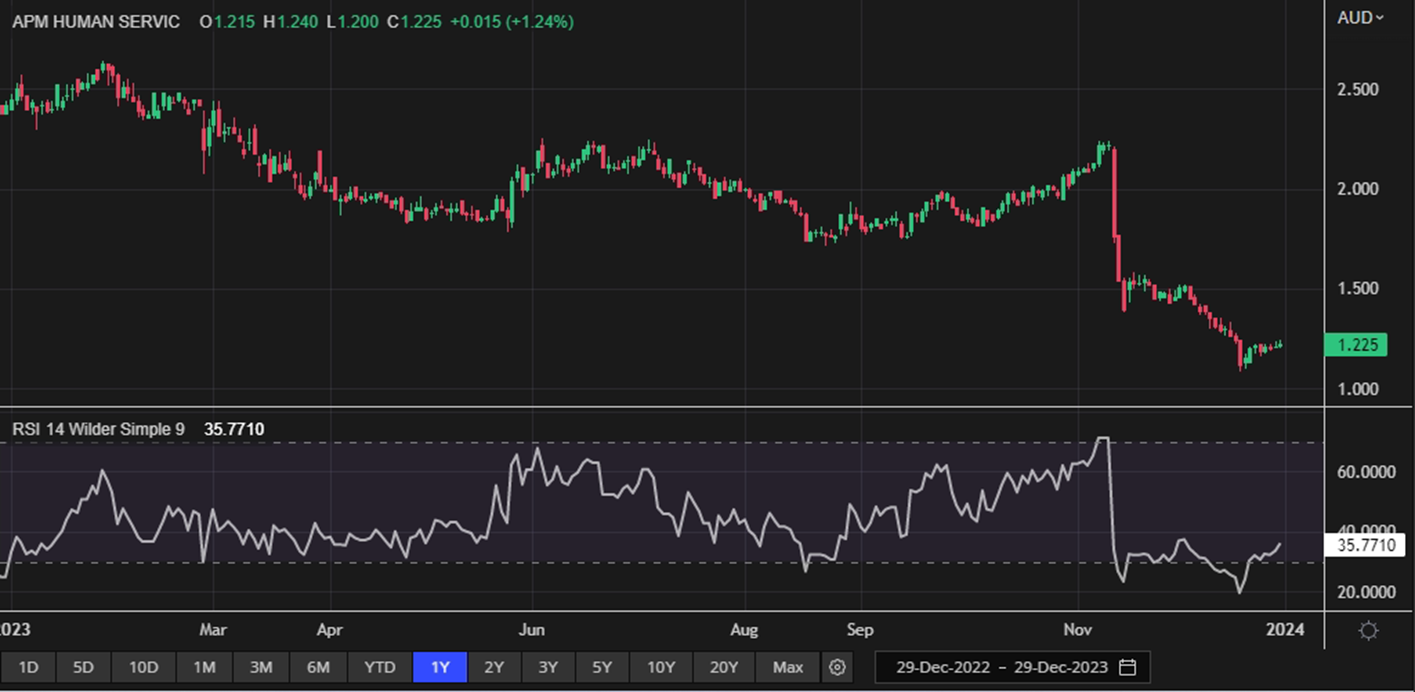Click the 2.000 price axis label

1359,189
